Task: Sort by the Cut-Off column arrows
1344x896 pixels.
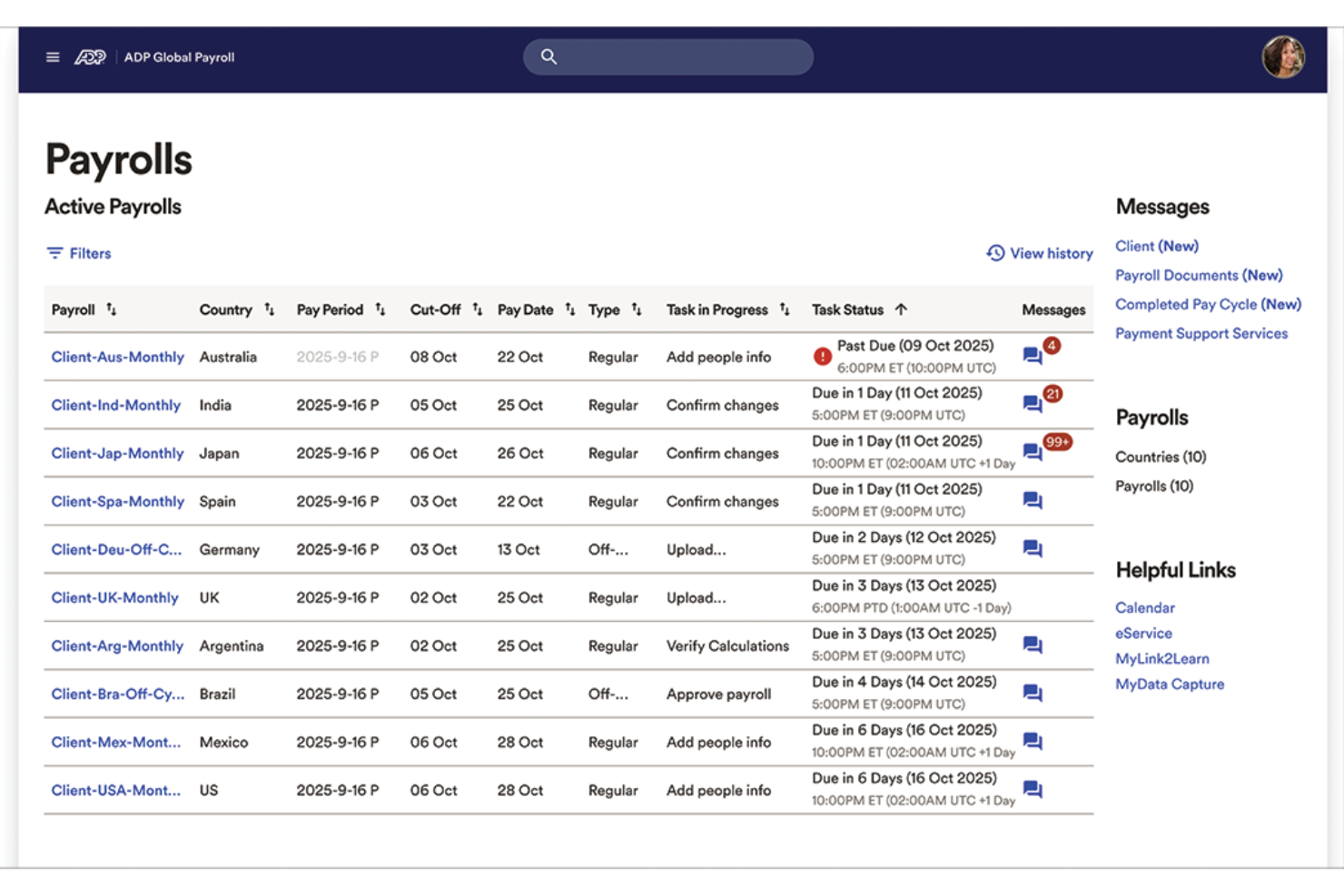Action: pos(478,310)
